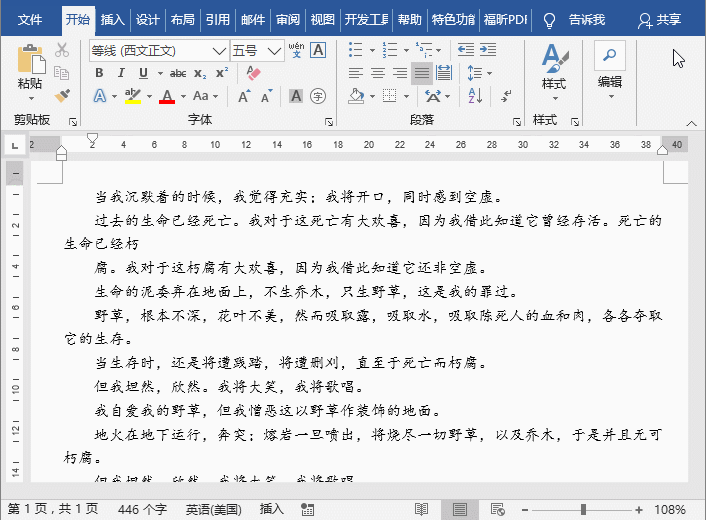Open the line spacing dropdown arrow
Screen dimensions: 706x520
490,73
